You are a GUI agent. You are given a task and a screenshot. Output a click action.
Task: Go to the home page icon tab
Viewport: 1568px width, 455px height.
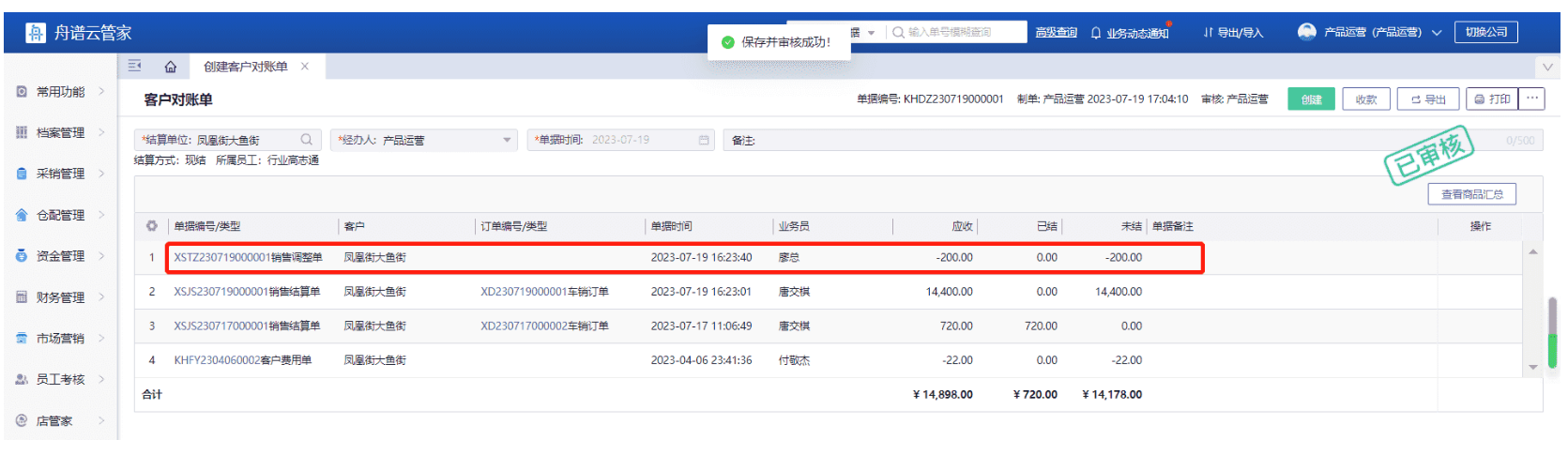click(170, 67)
